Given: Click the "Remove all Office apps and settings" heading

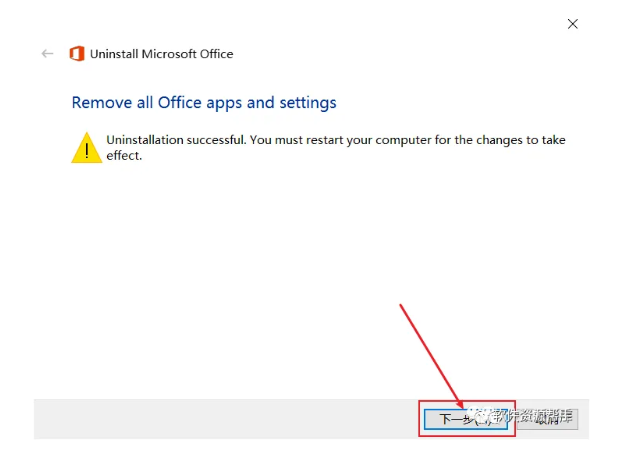Looking at the screenshot, I should tap(204, 103).
